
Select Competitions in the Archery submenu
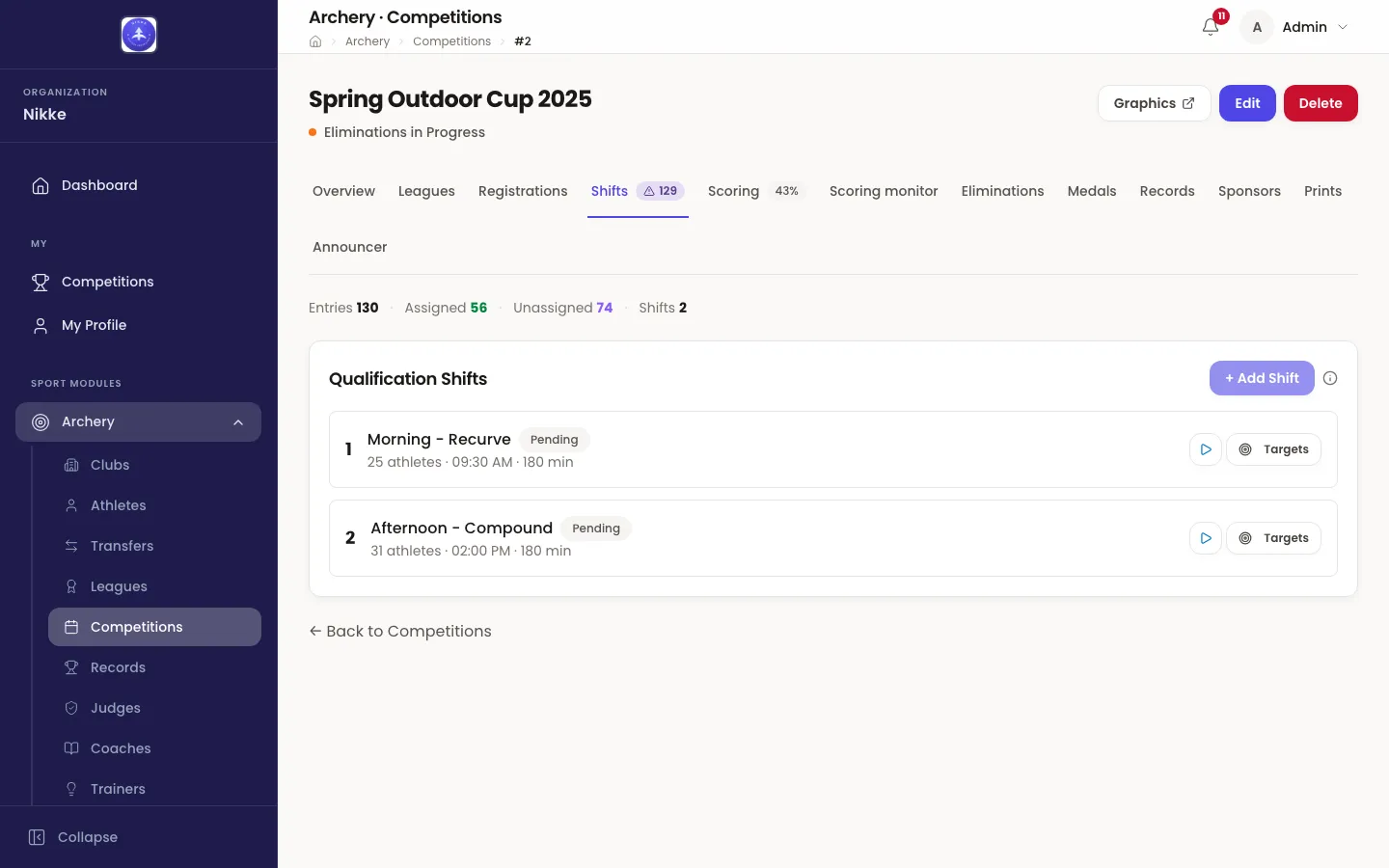click(154, 627)
